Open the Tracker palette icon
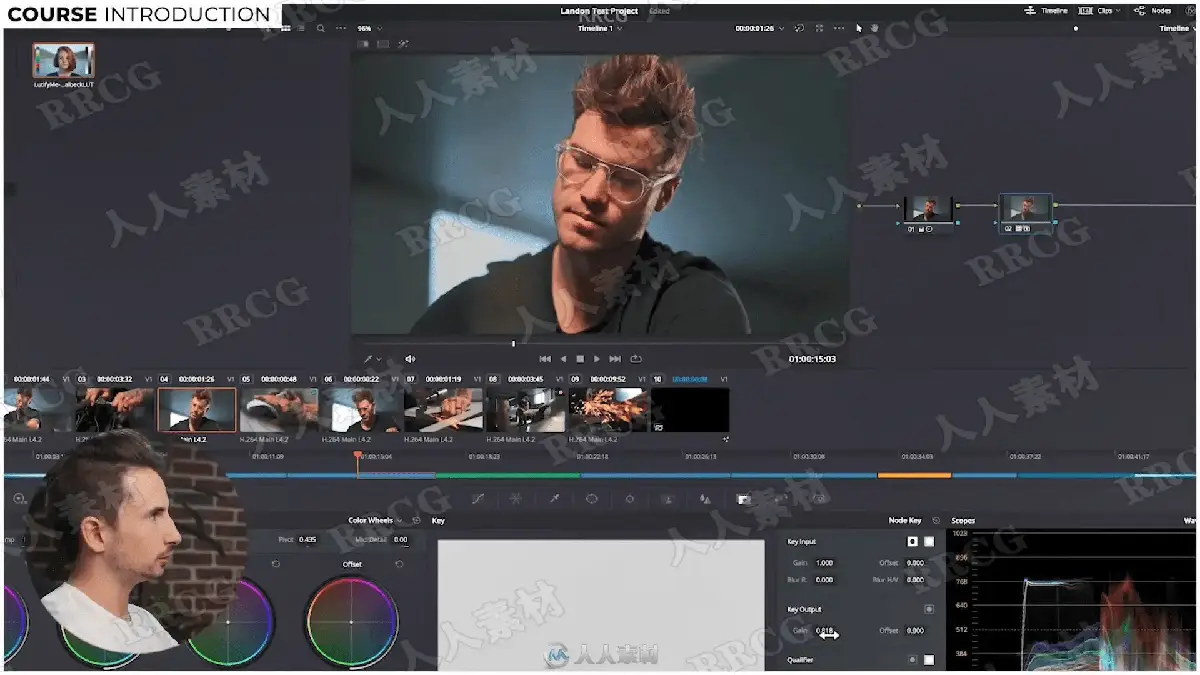 tap(629, 498)
